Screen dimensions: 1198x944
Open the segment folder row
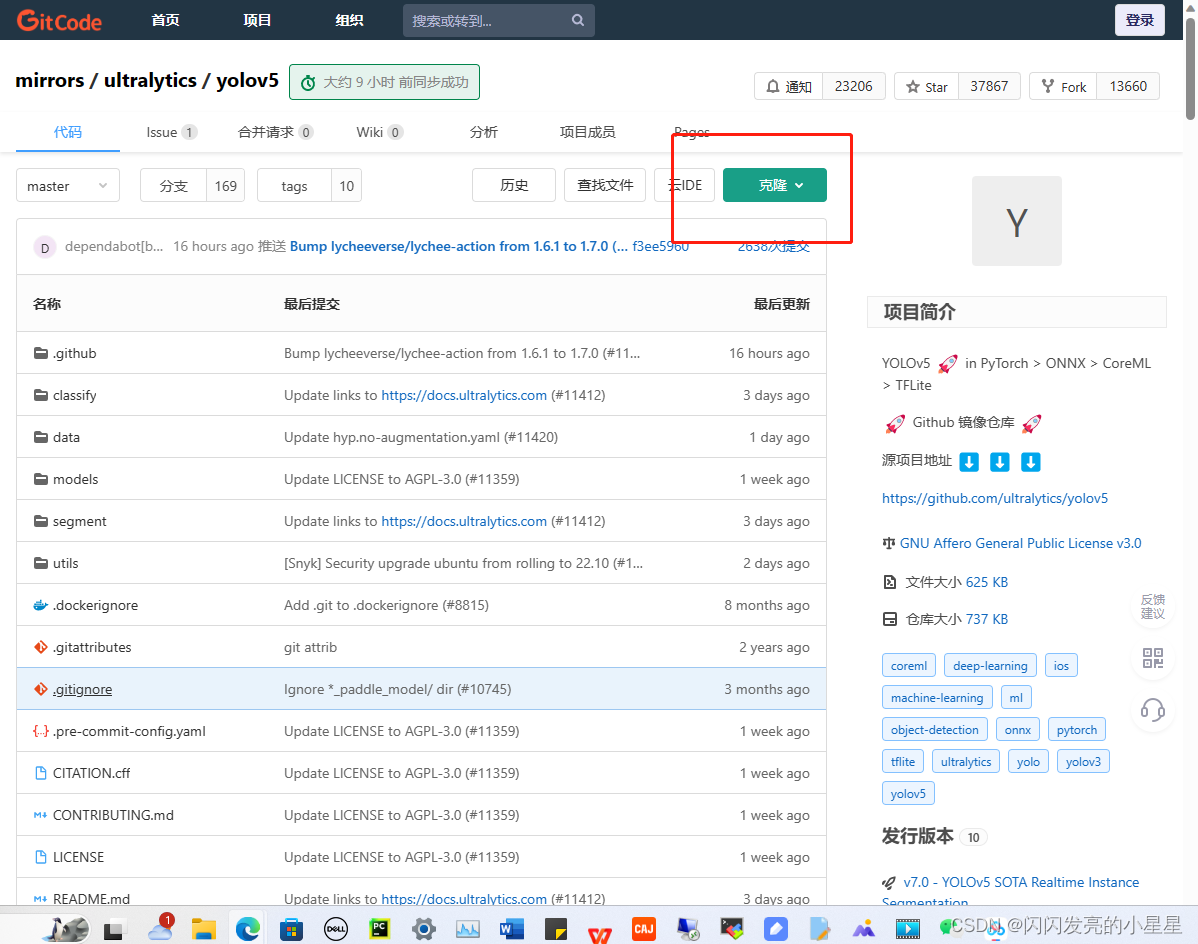point(421,521)
